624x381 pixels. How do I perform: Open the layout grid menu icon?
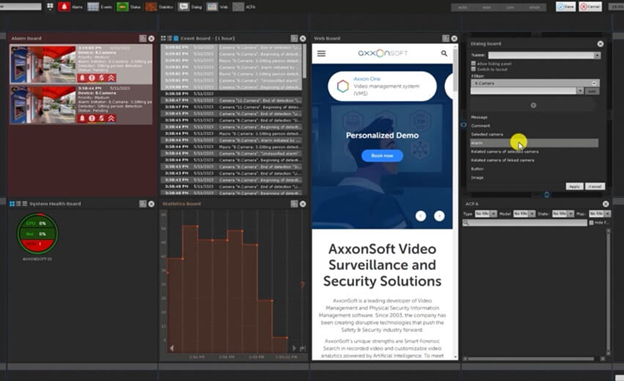pos(50,6)
